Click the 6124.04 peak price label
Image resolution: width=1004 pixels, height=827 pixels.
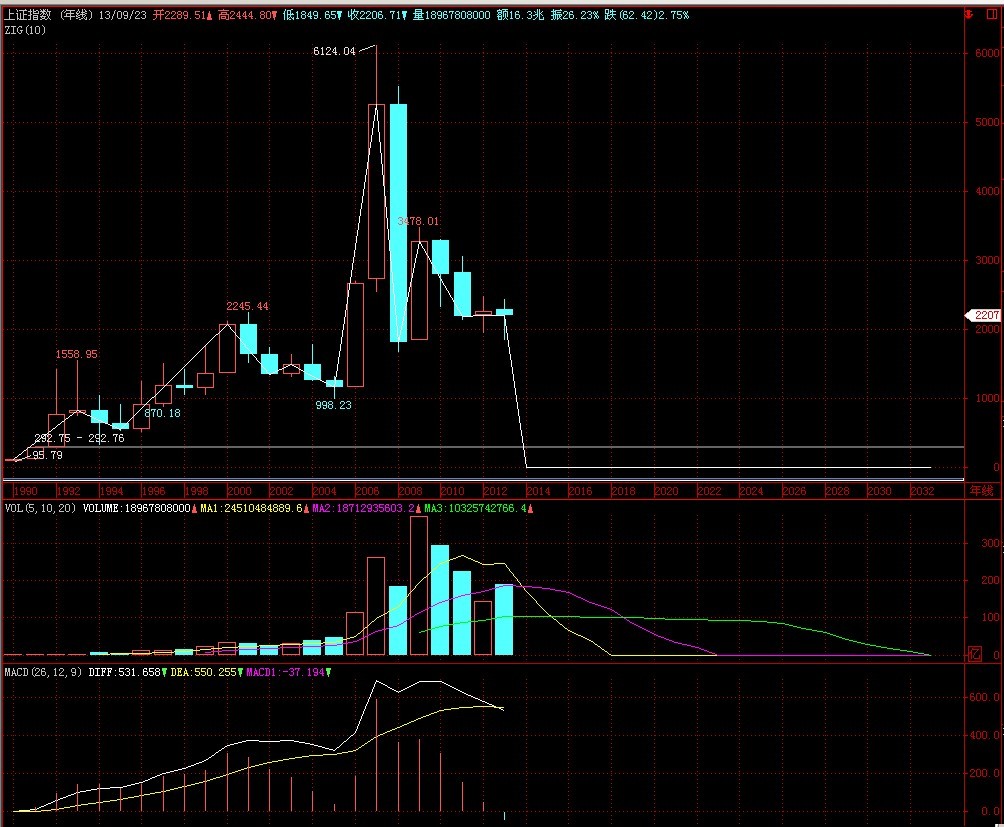point(334,51)
